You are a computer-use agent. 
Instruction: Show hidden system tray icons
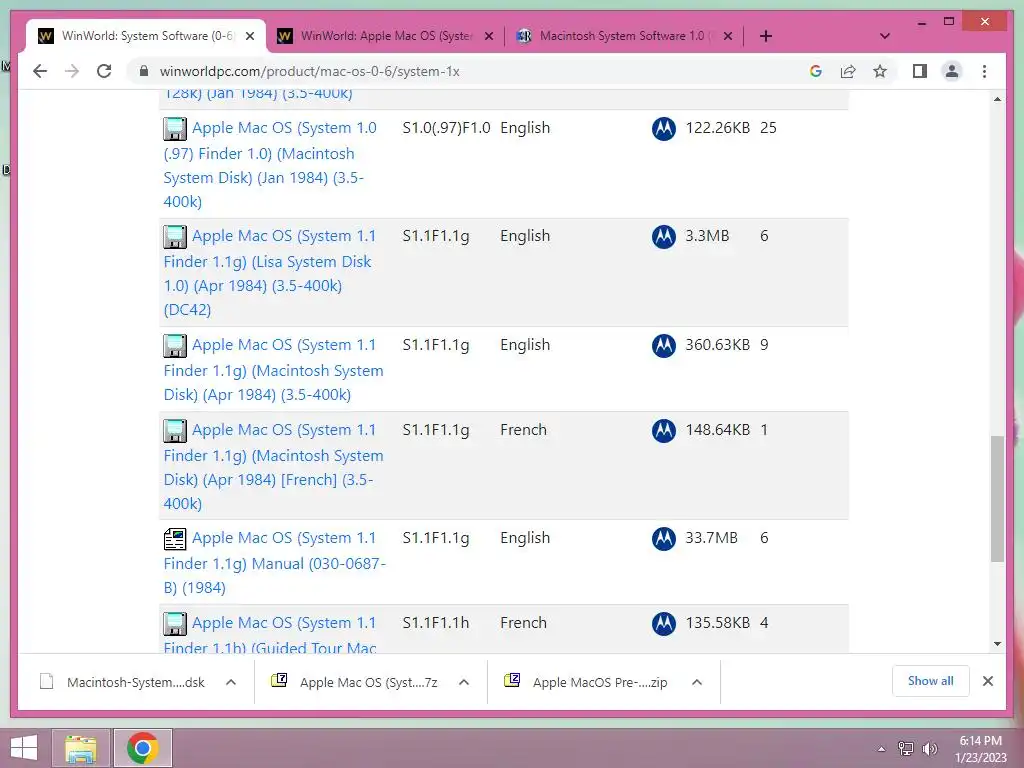coord(882,749)
